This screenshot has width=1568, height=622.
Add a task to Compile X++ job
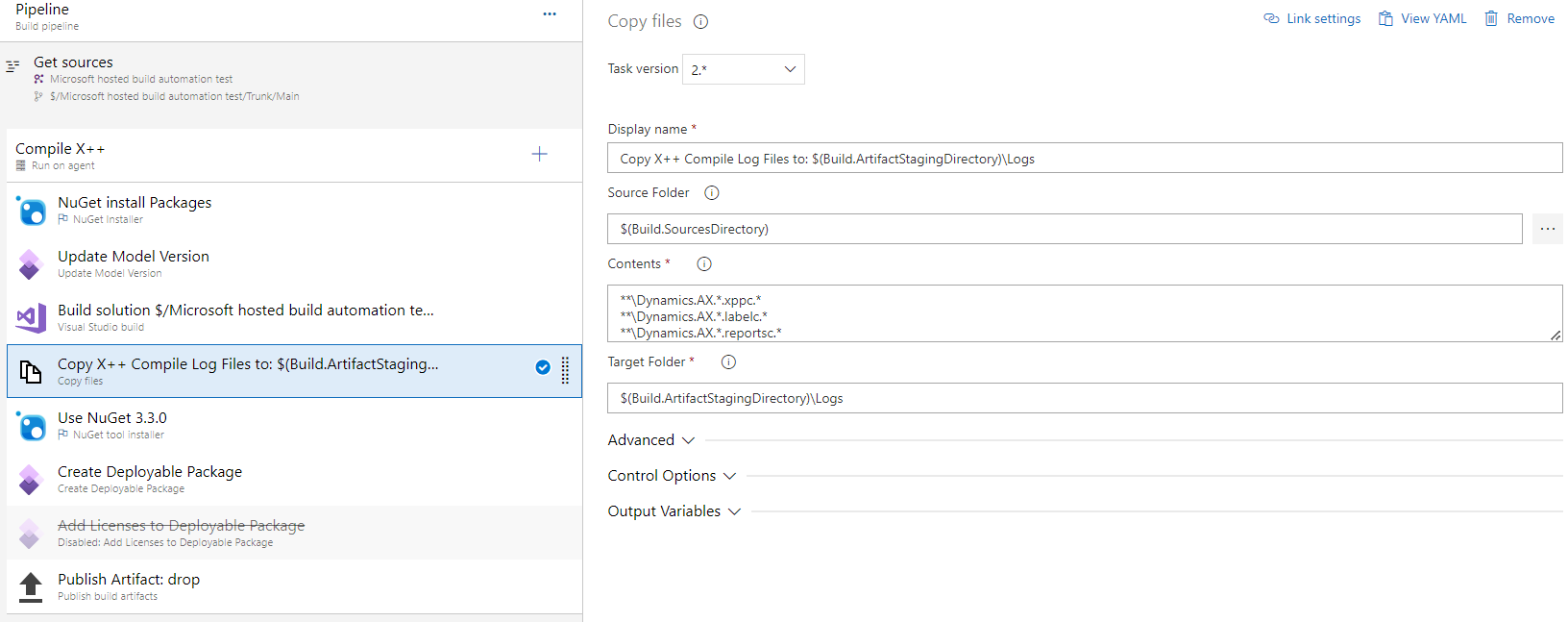point(540,154)
